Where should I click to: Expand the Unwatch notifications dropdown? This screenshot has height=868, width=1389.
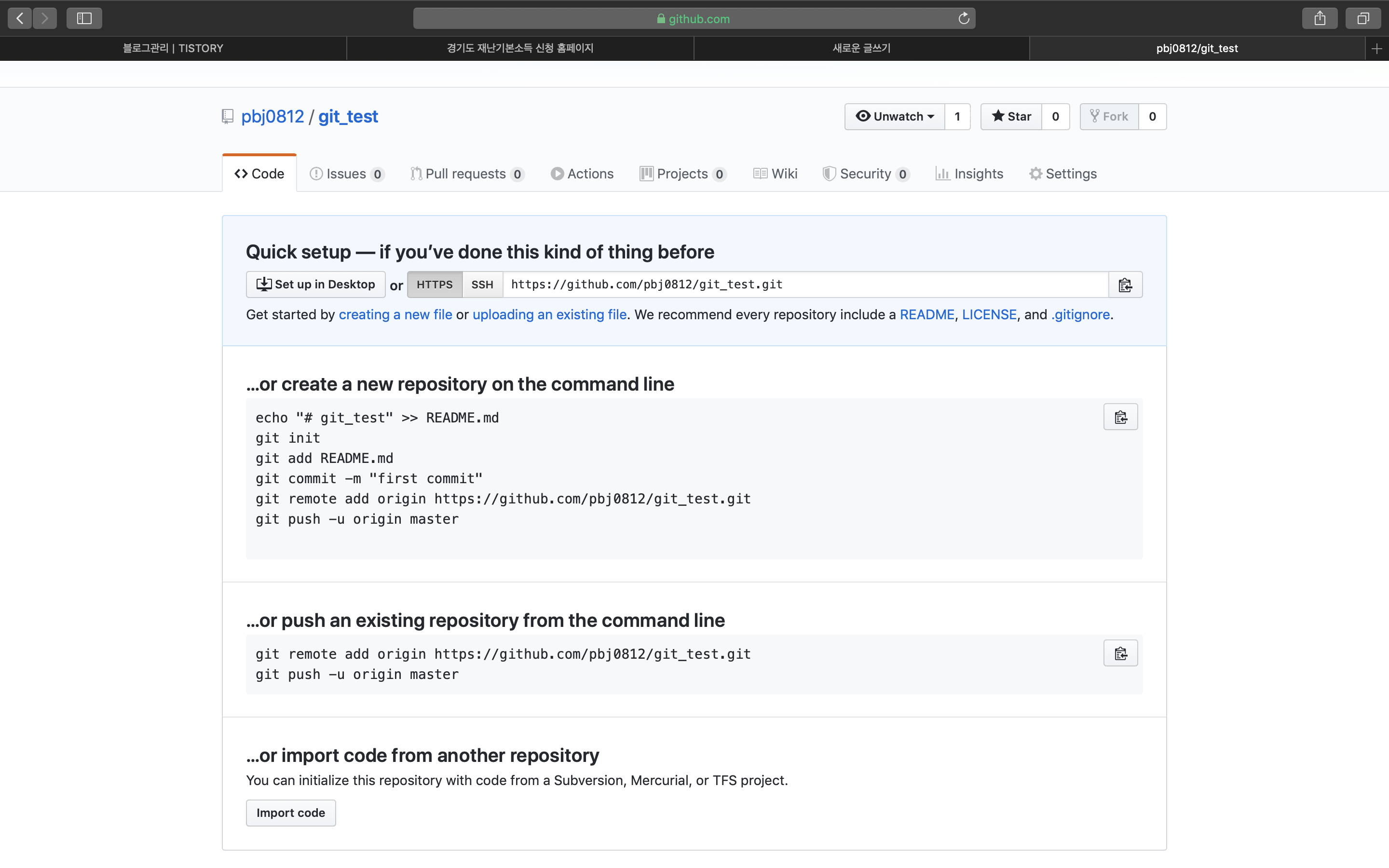click(x=894, y=117)
